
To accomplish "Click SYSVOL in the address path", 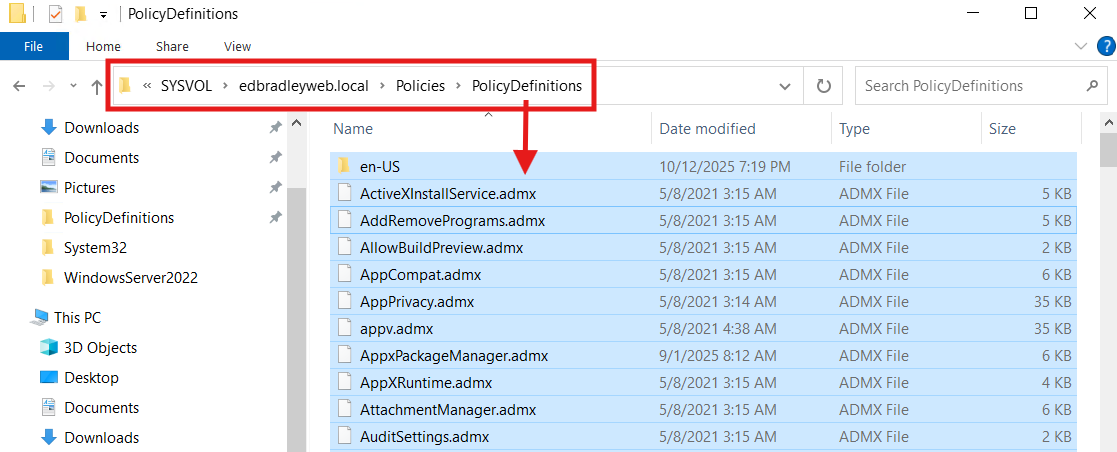I will coord(187,86).
